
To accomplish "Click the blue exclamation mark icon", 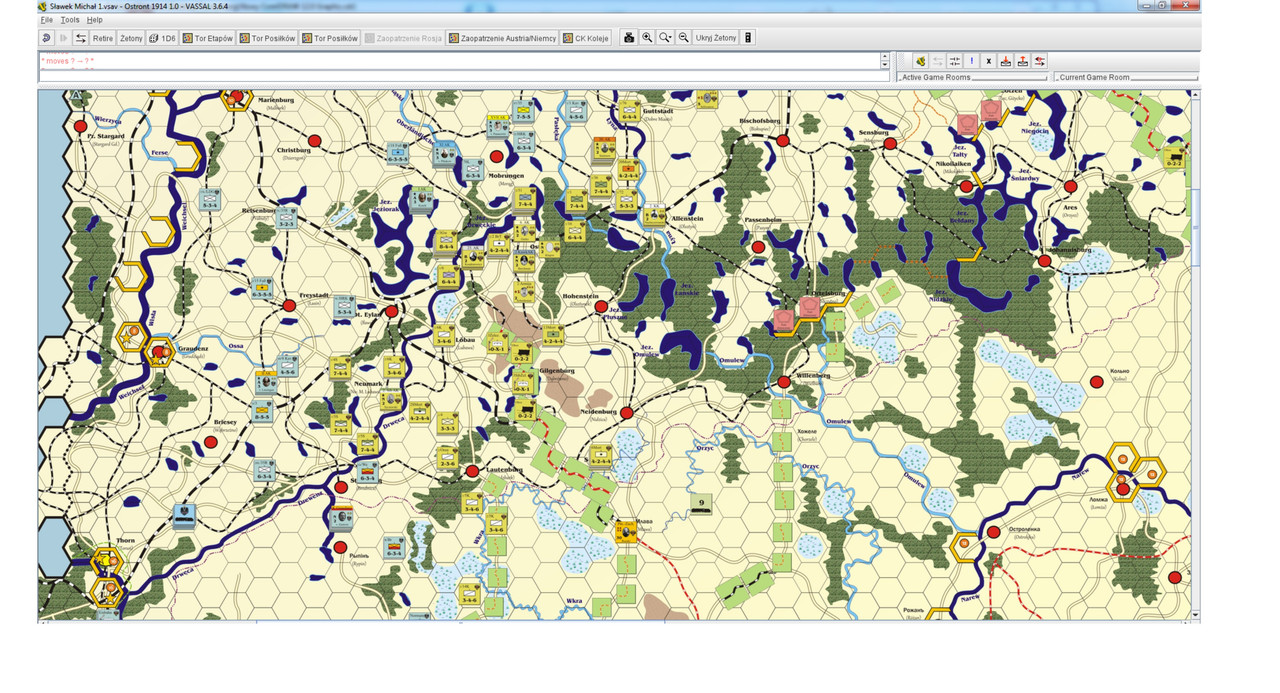I will coord(972,61).
